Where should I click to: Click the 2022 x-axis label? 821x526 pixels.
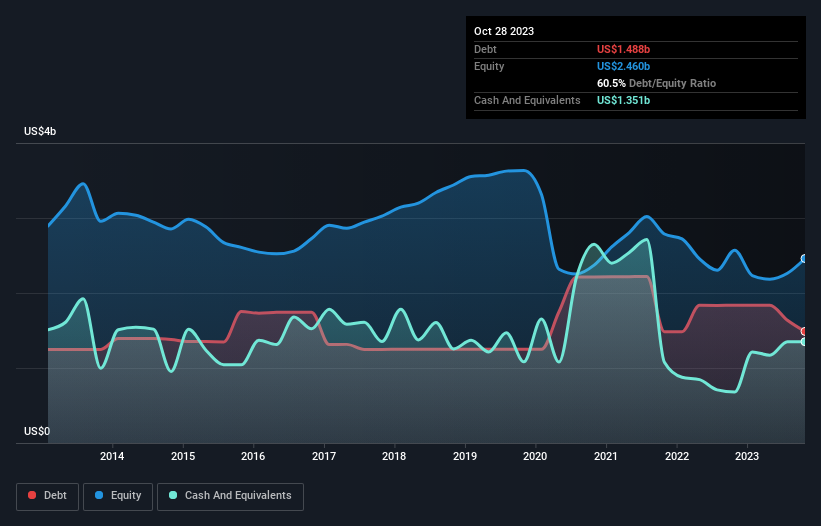point(677,456)
